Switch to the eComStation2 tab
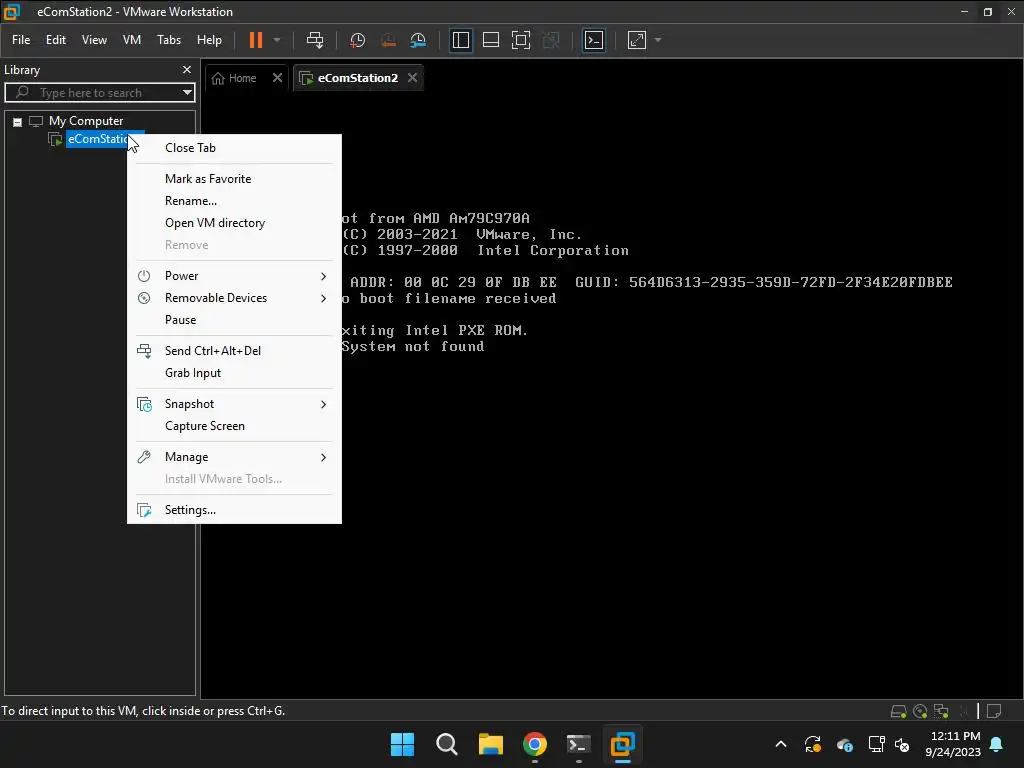Viewport: 1024px width, 768px height. pyautogui.click(x=357, y=78)
